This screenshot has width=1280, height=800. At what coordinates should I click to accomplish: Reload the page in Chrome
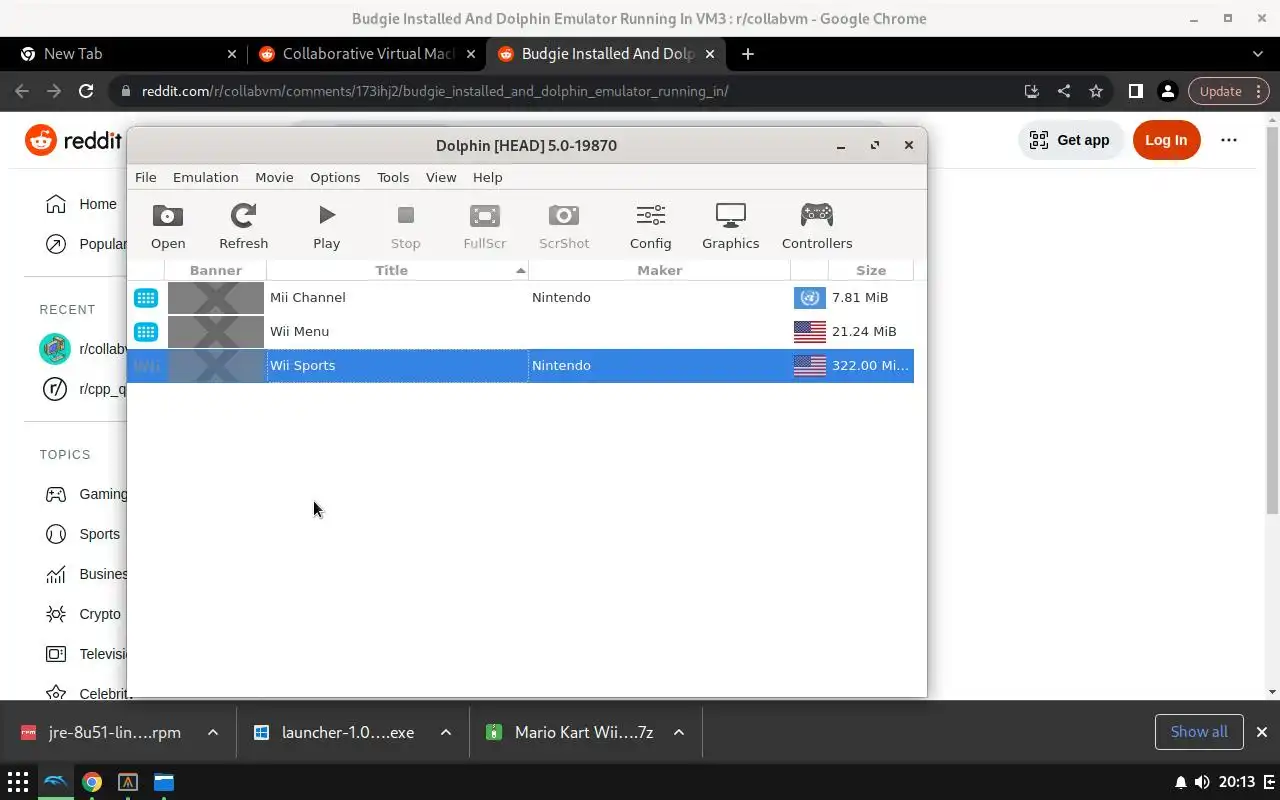coord(86,91)
